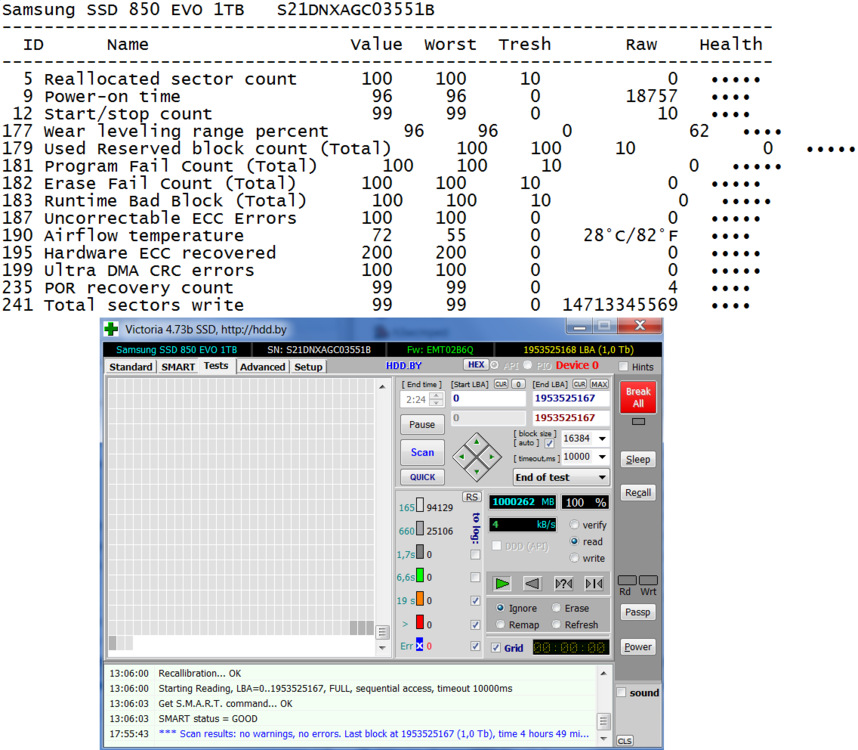Open the Advanced tab
Image resolution: width=858 pixels, height=750 pixels.
click(x=263, y=367)
